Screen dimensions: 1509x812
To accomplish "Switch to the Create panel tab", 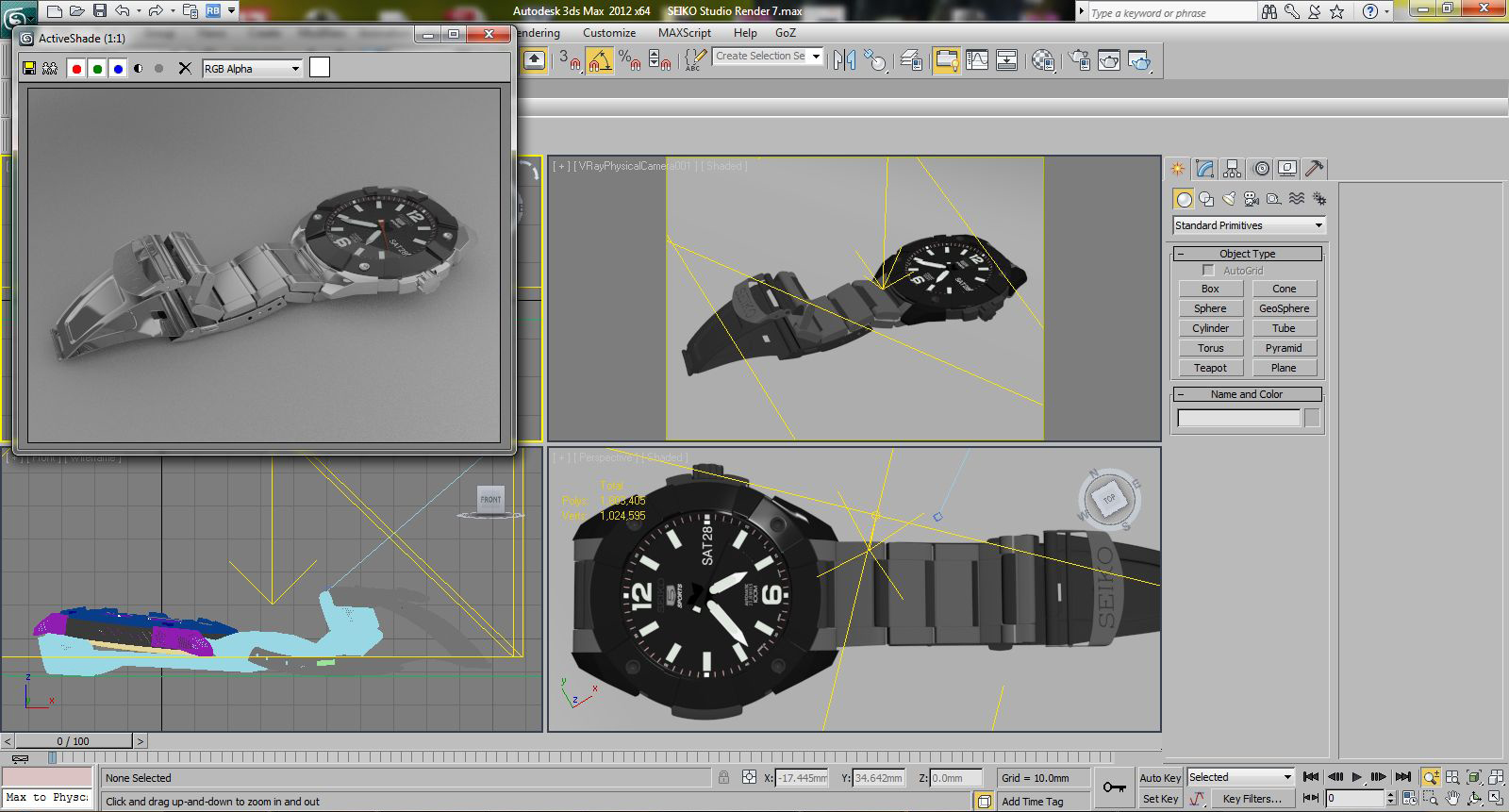I will point(1178,169).
